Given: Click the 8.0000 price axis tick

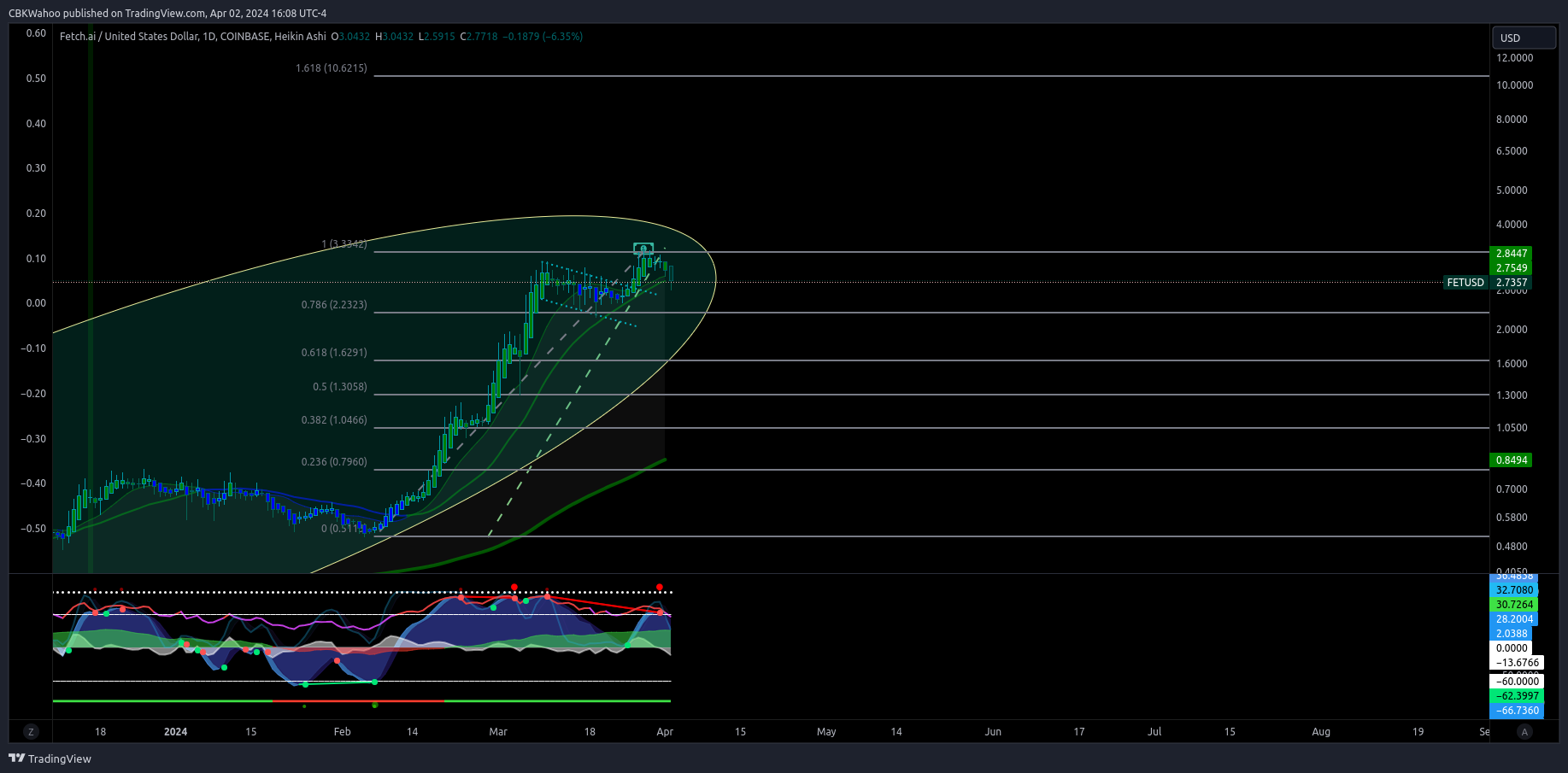Looking at the screenshot, I should [1512, 120].
